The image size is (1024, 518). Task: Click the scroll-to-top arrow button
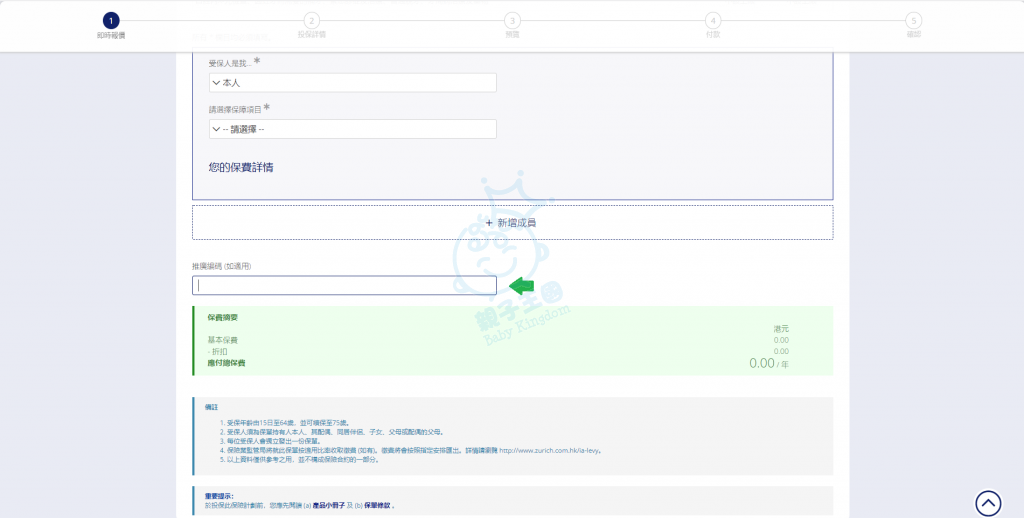coord(988,503)
